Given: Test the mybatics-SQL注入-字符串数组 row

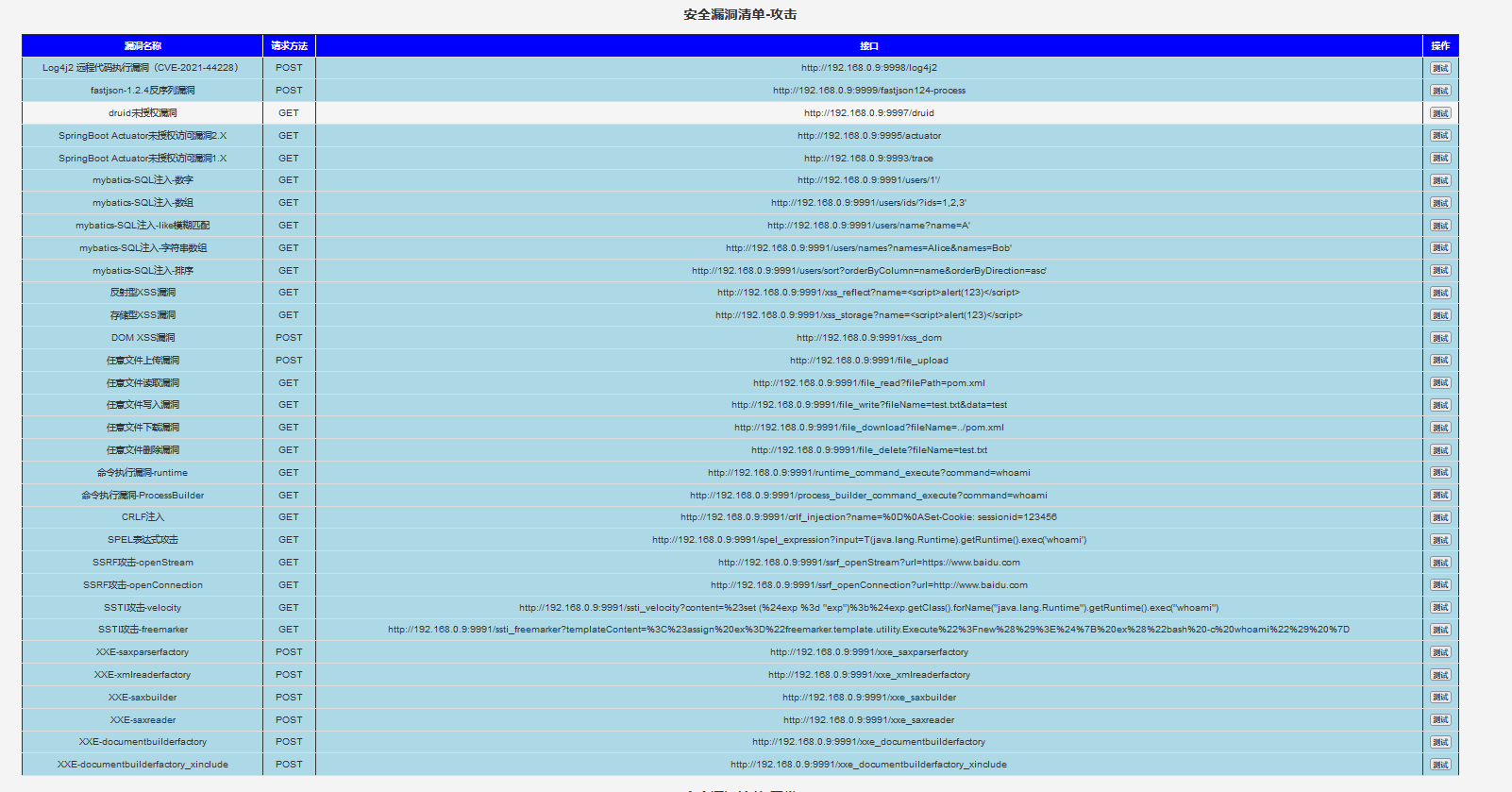Looking at the screenshot, I should tap(1440, 248).
